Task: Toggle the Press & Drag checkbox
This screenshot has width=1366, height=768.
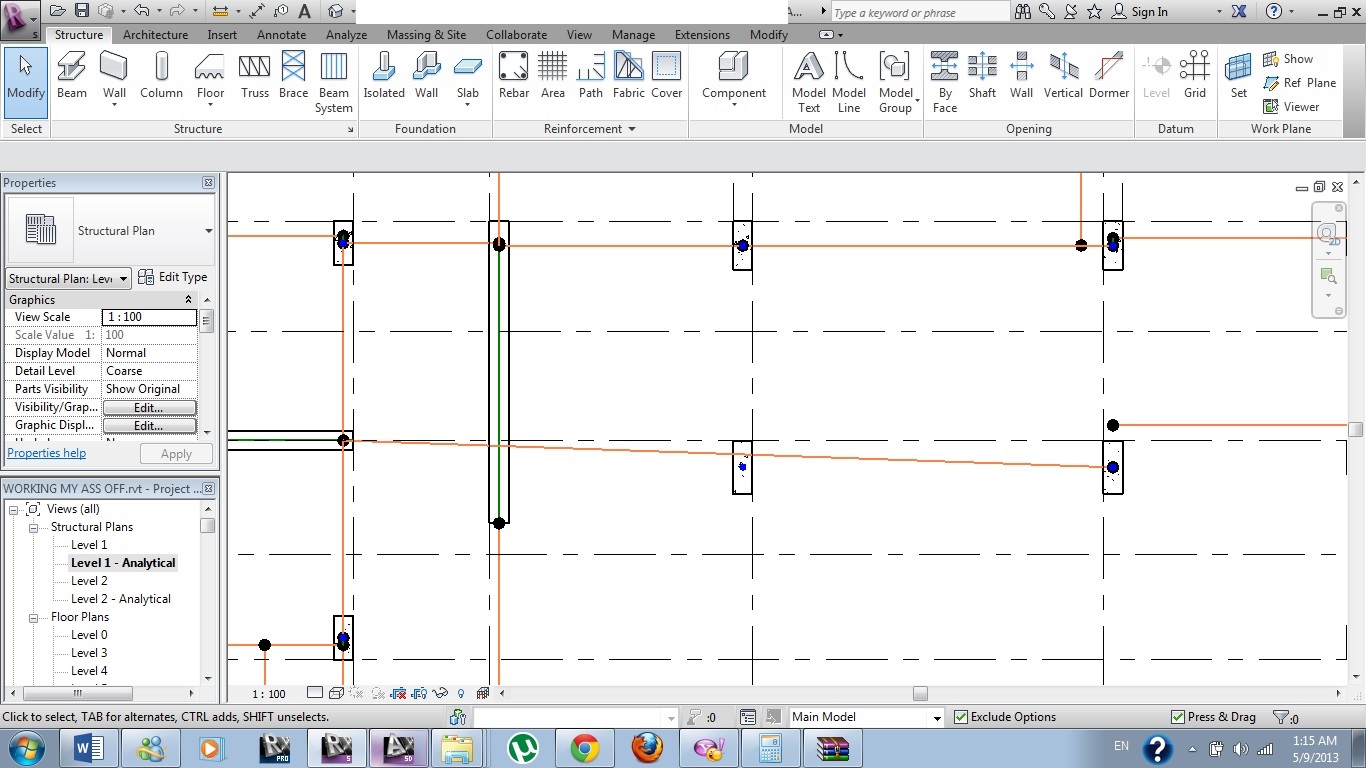Action: click(1178, 717)
